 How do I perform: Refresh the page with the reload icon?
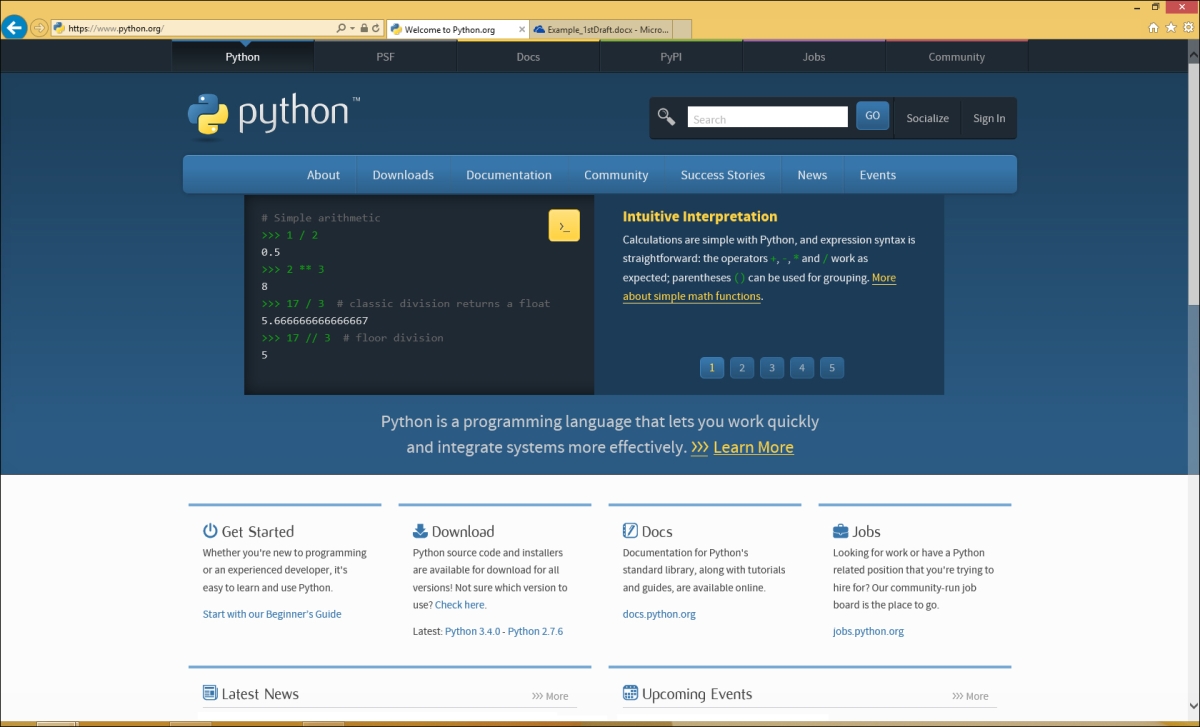coord(376,29)
